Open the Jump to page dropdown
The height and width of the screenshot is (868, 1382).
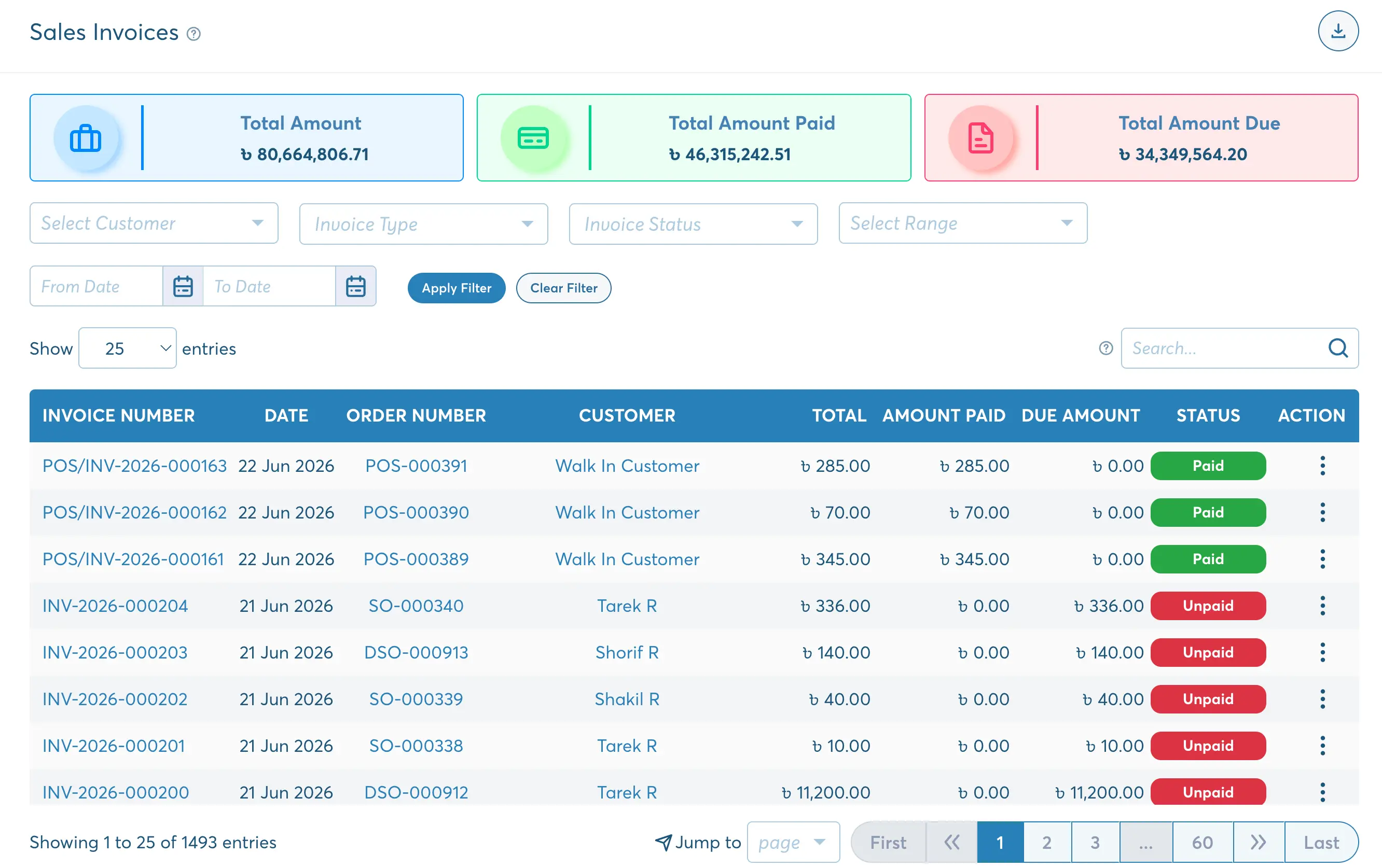pos(793,842)
